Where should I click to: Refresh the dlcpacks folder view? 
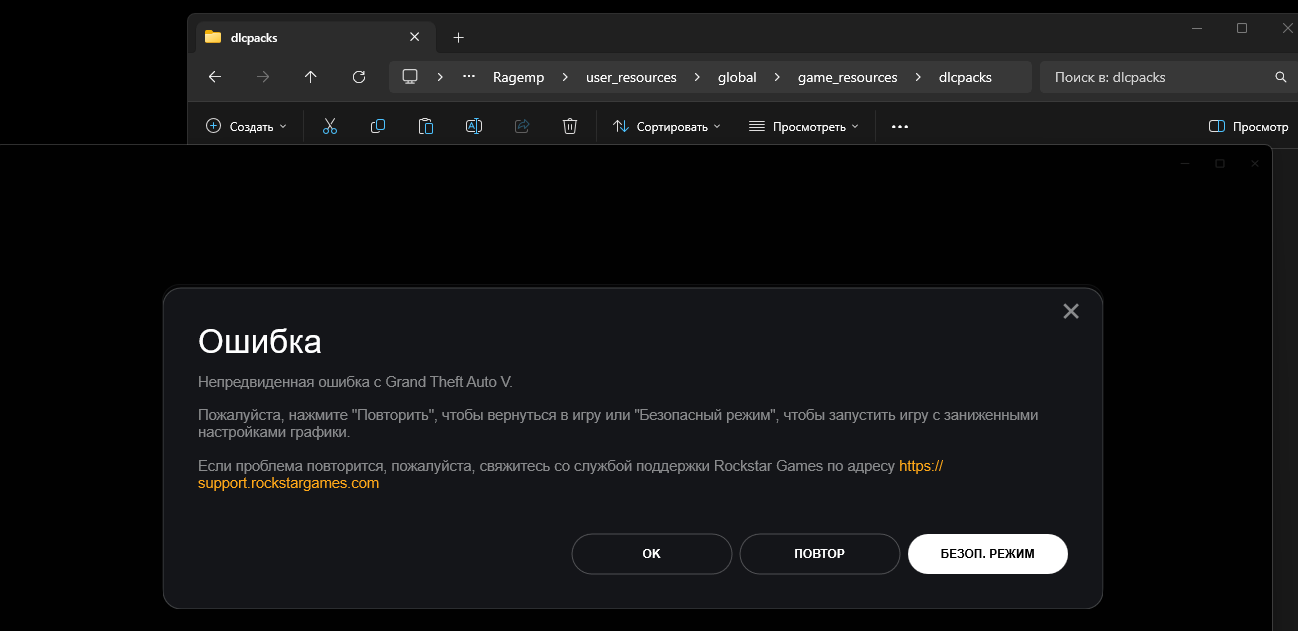tap(359, 77)
